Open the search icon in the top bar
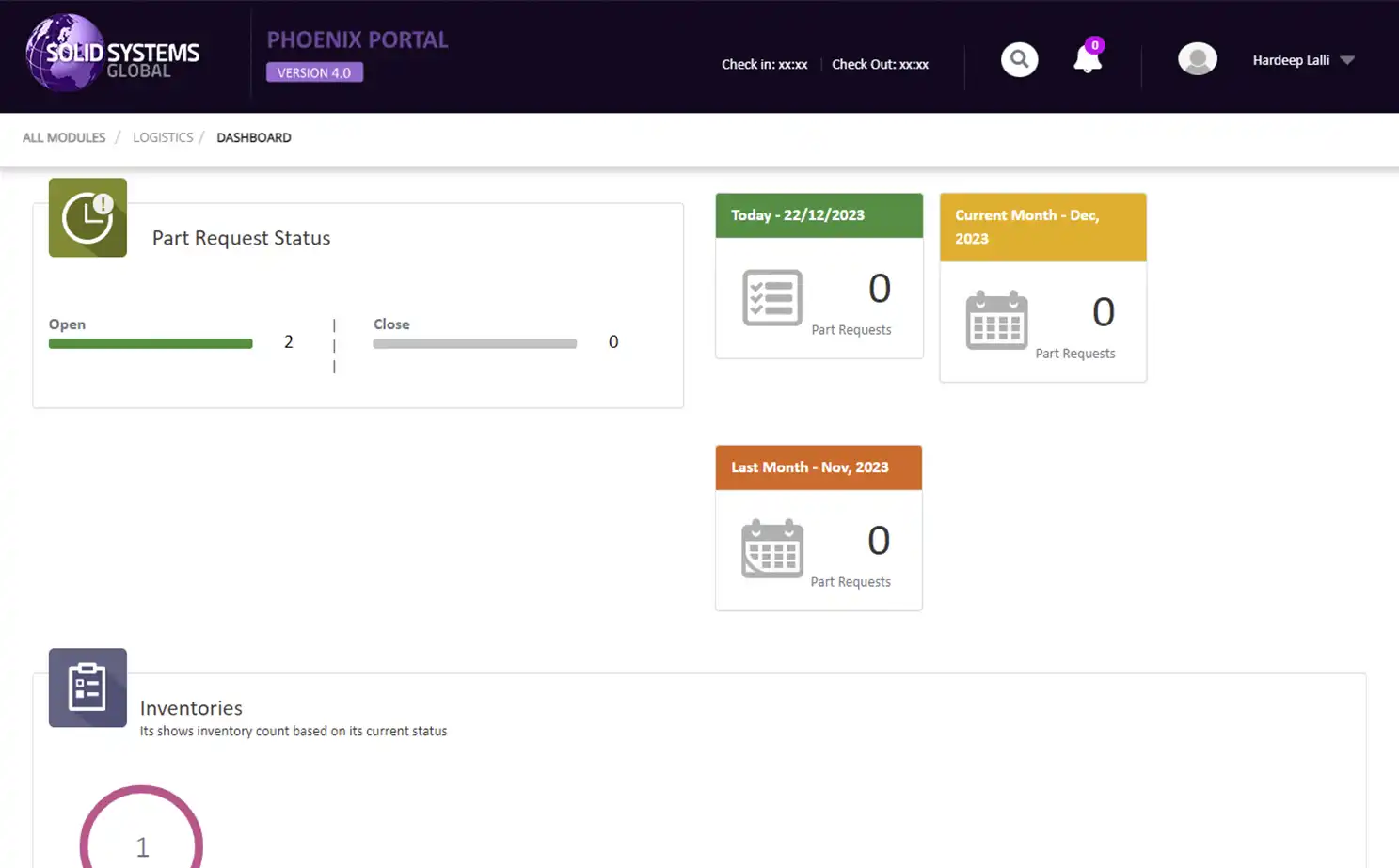Viewport: 1399px width, 868px height. (x=1019, y=58)
